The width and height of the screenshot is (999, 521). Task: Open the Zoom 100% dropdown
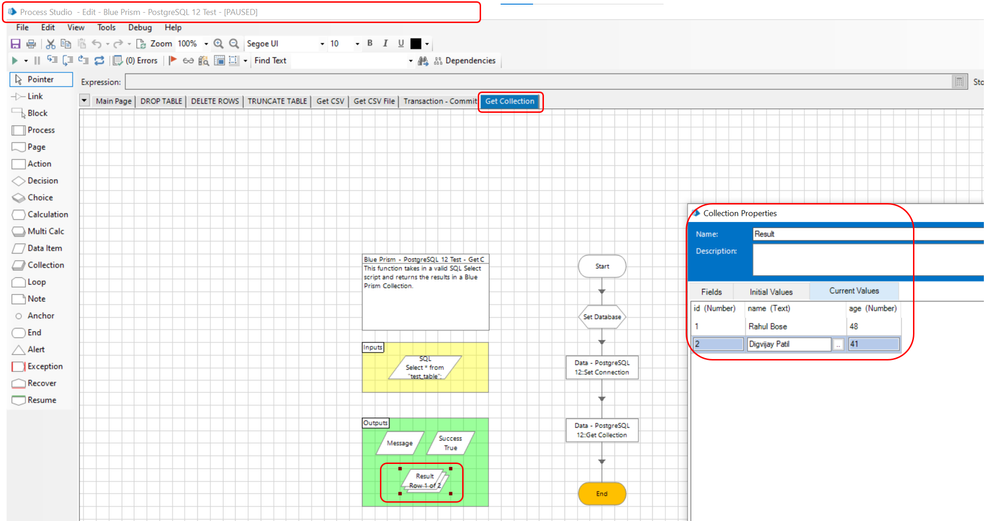pyautogui.click(x=206, y=44)
